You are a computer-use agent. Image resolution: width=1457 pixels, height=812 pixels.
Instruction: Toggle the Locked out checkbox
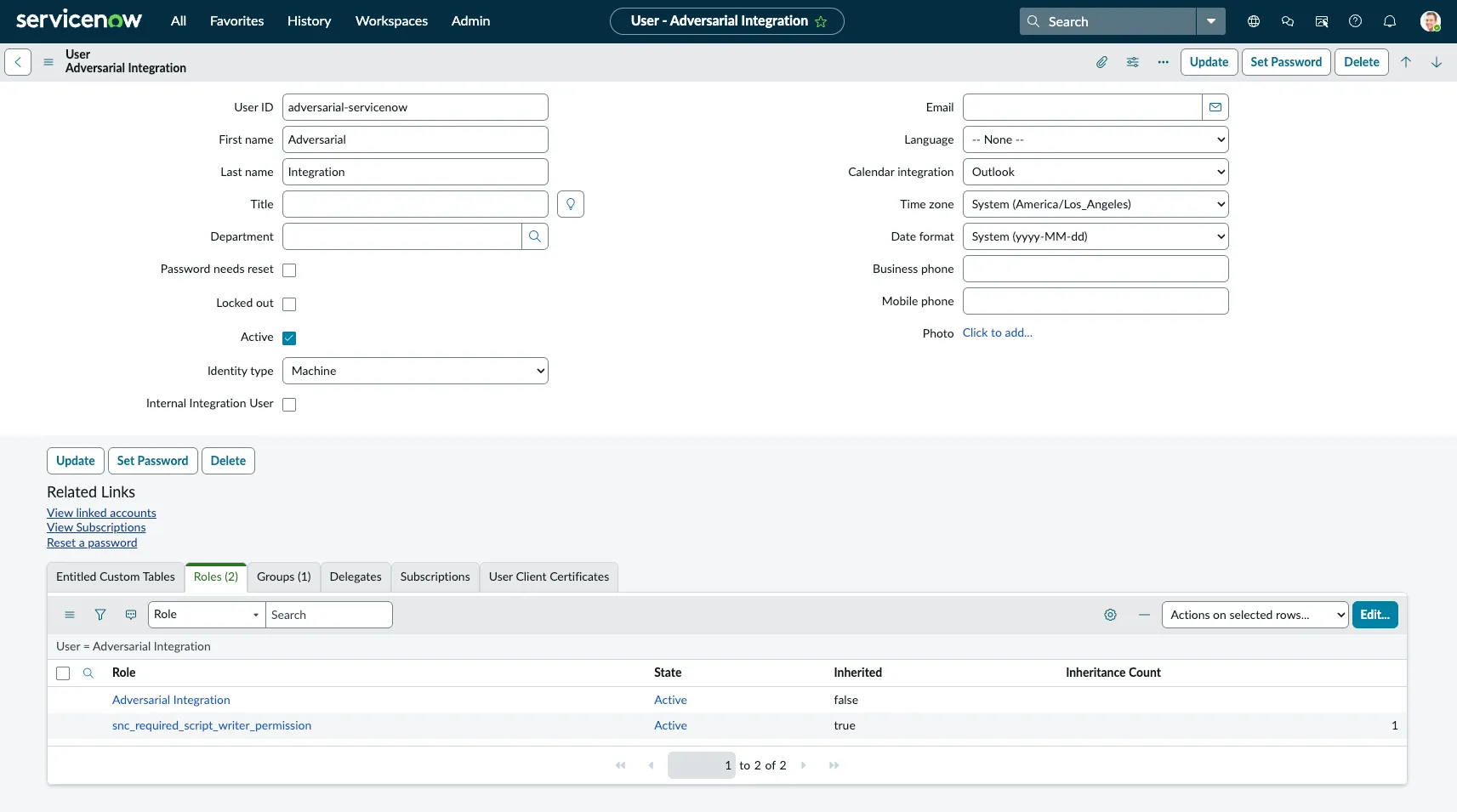tap(289, 304)
